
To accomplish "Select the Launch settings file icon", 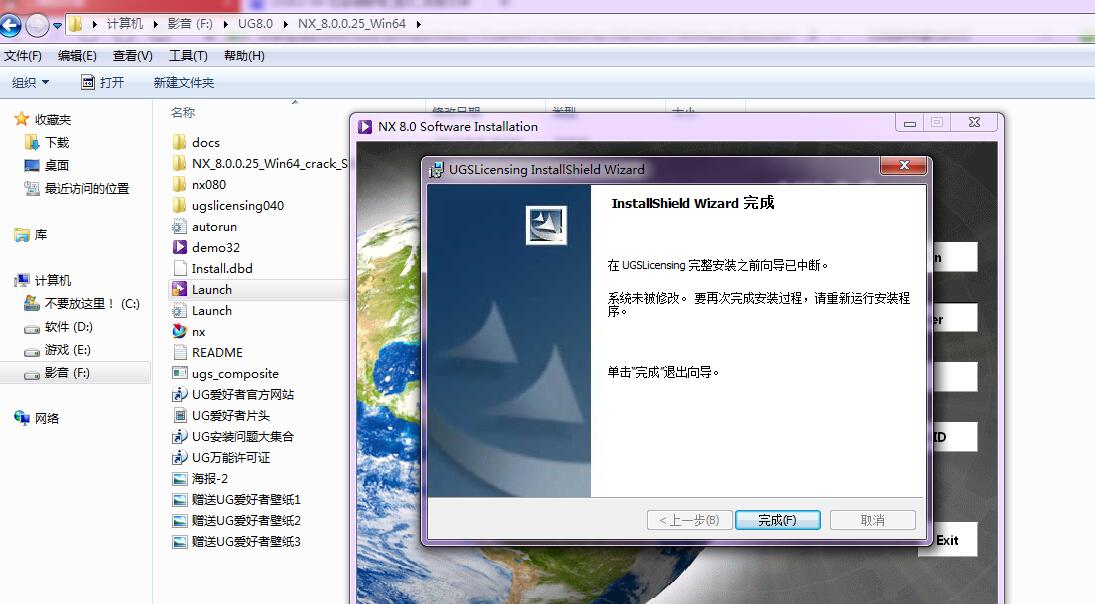I will [179, 310].
